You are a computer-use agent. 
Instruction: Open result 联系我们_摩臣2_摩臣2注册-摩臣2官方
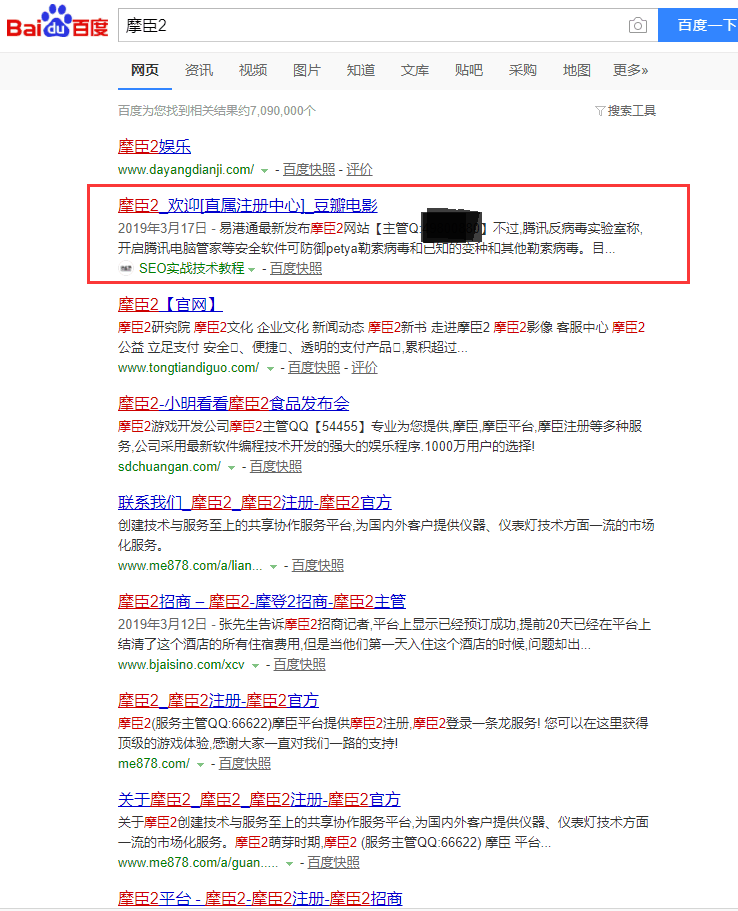[x=255, y=503]
